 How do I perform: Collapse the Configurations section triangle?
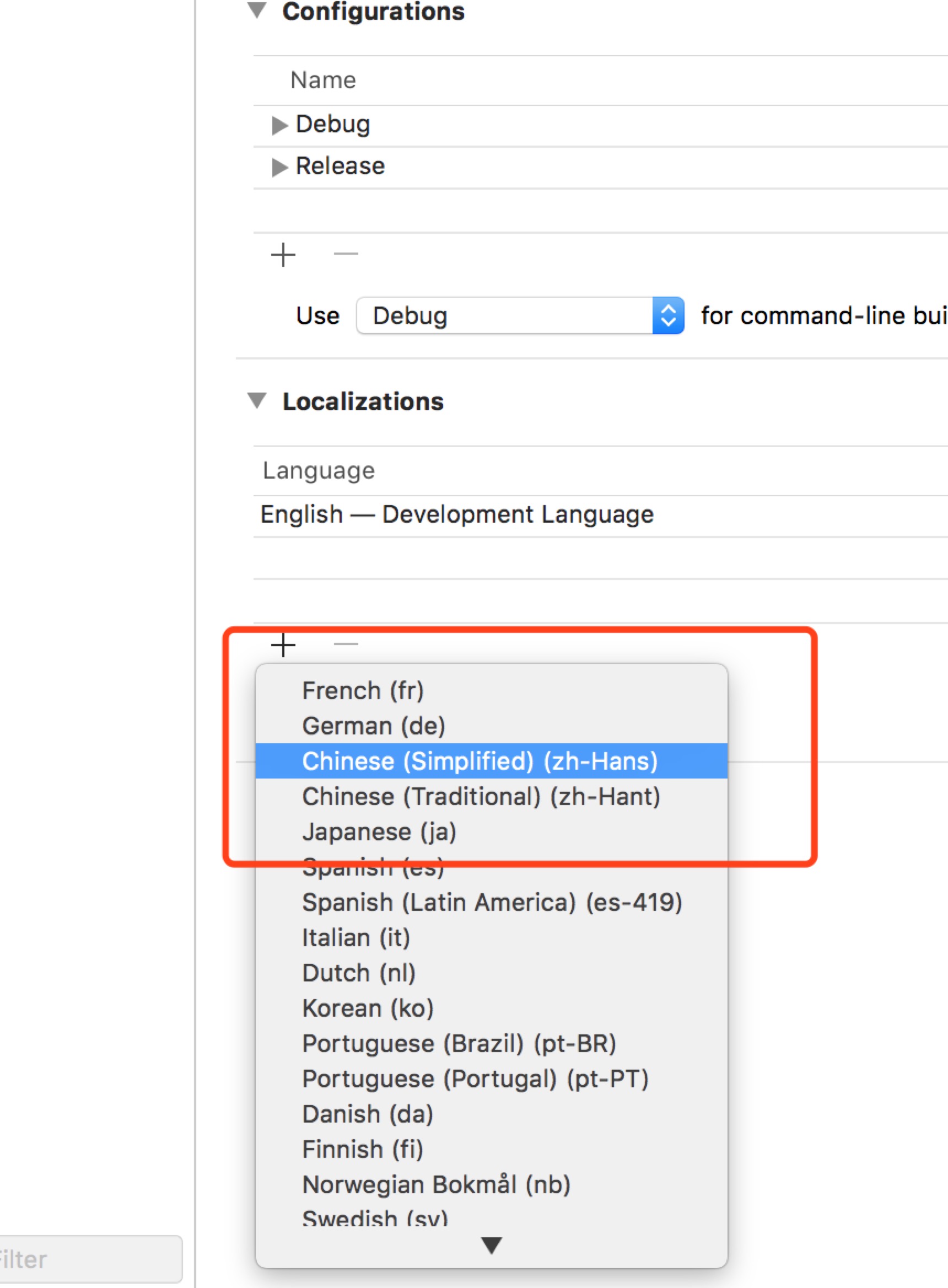(257, 10)
